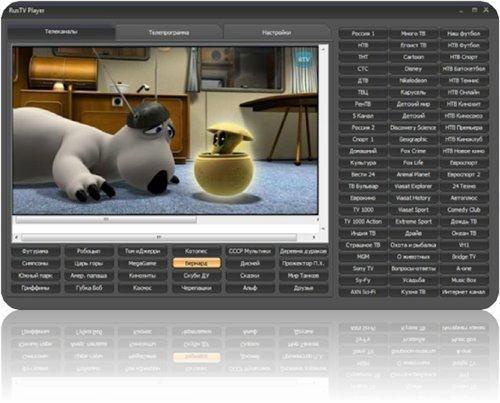Open the Культура channel
Viewport: 500px width, 403px height.
[x=363, y=163]
